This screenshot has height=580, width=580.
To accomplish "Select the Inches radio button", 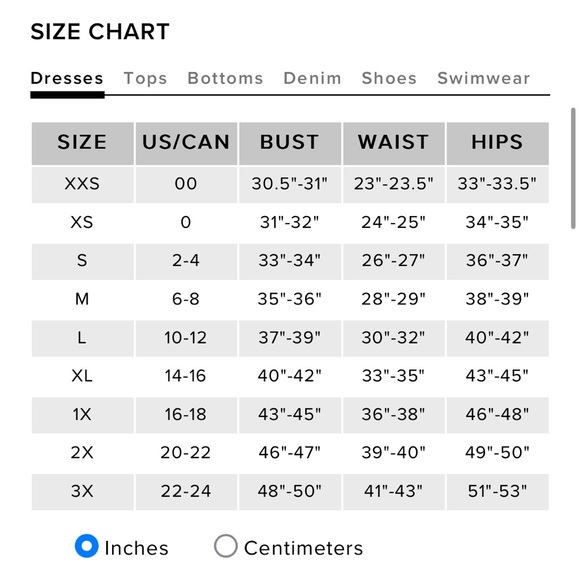I will 87,546.
